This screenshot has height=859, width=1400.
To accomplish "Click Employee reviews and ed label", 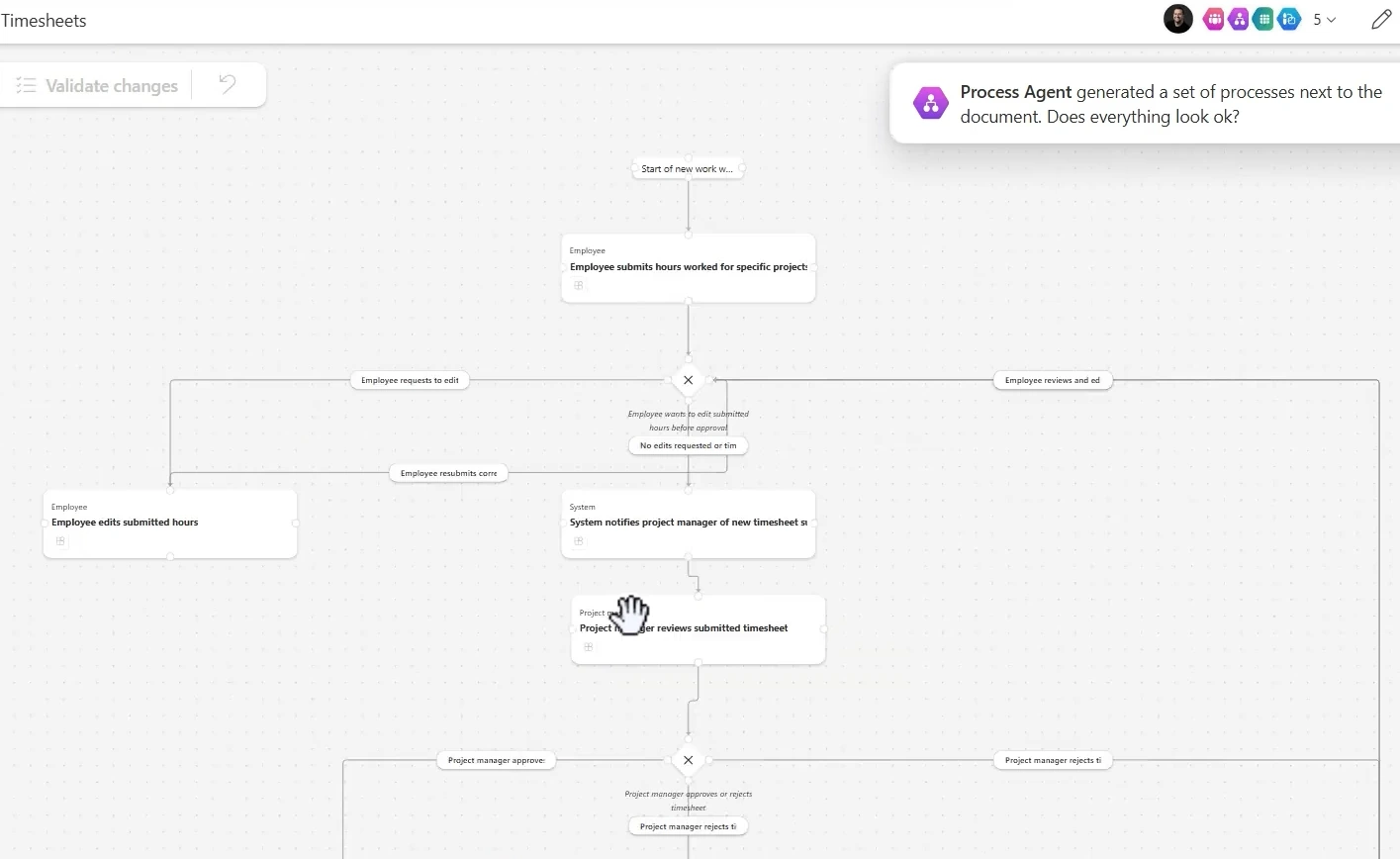I will (x=1053, y=380).
